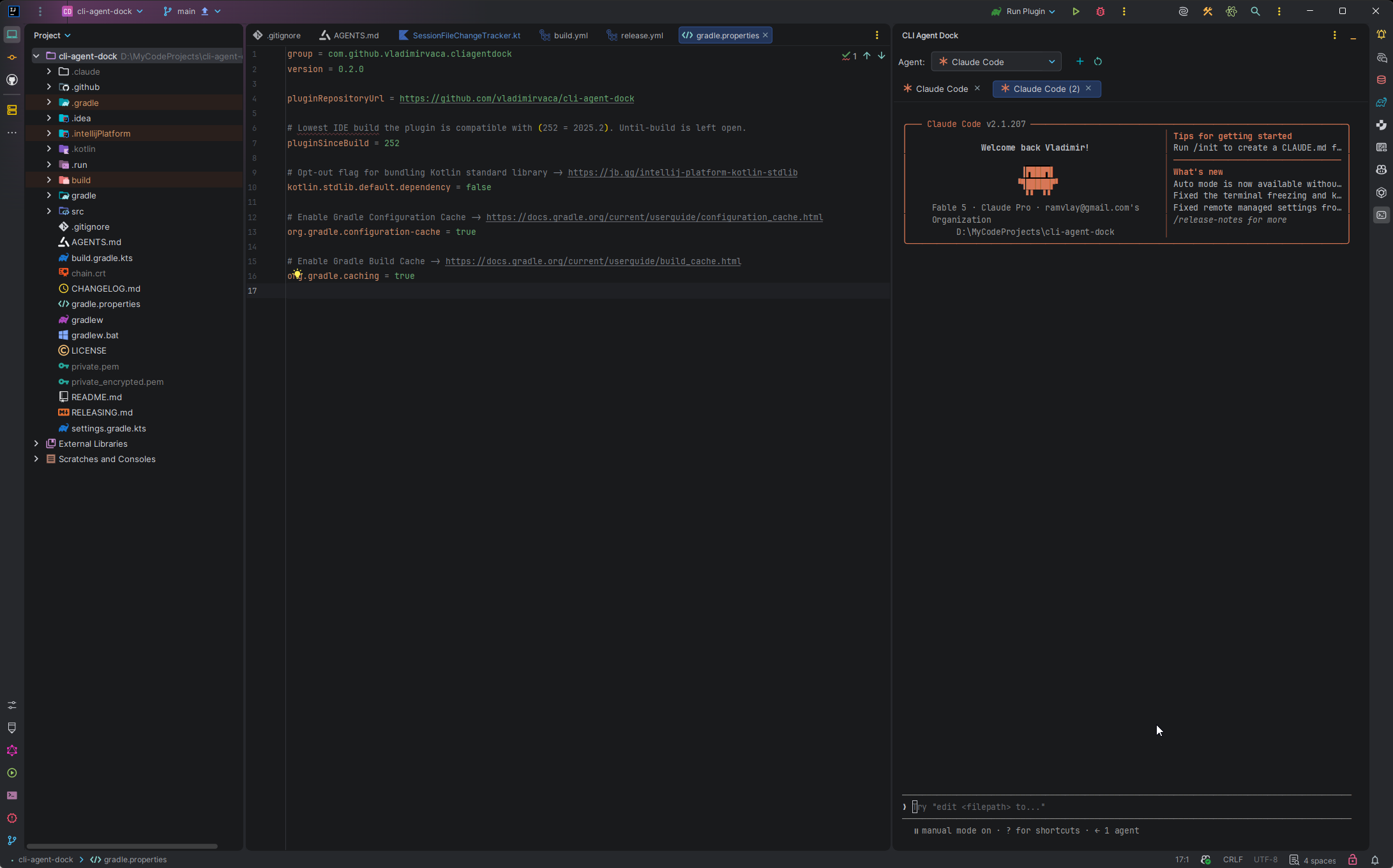Screen dimensions: 1393x868
Task: Open the Agent selection dropdown
Action: click(996, 61)
